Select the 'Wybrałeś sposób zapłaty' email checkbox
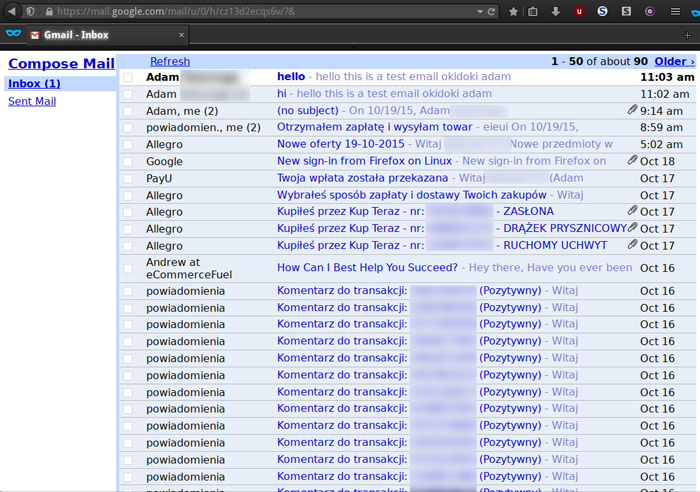 coord(128,196)
